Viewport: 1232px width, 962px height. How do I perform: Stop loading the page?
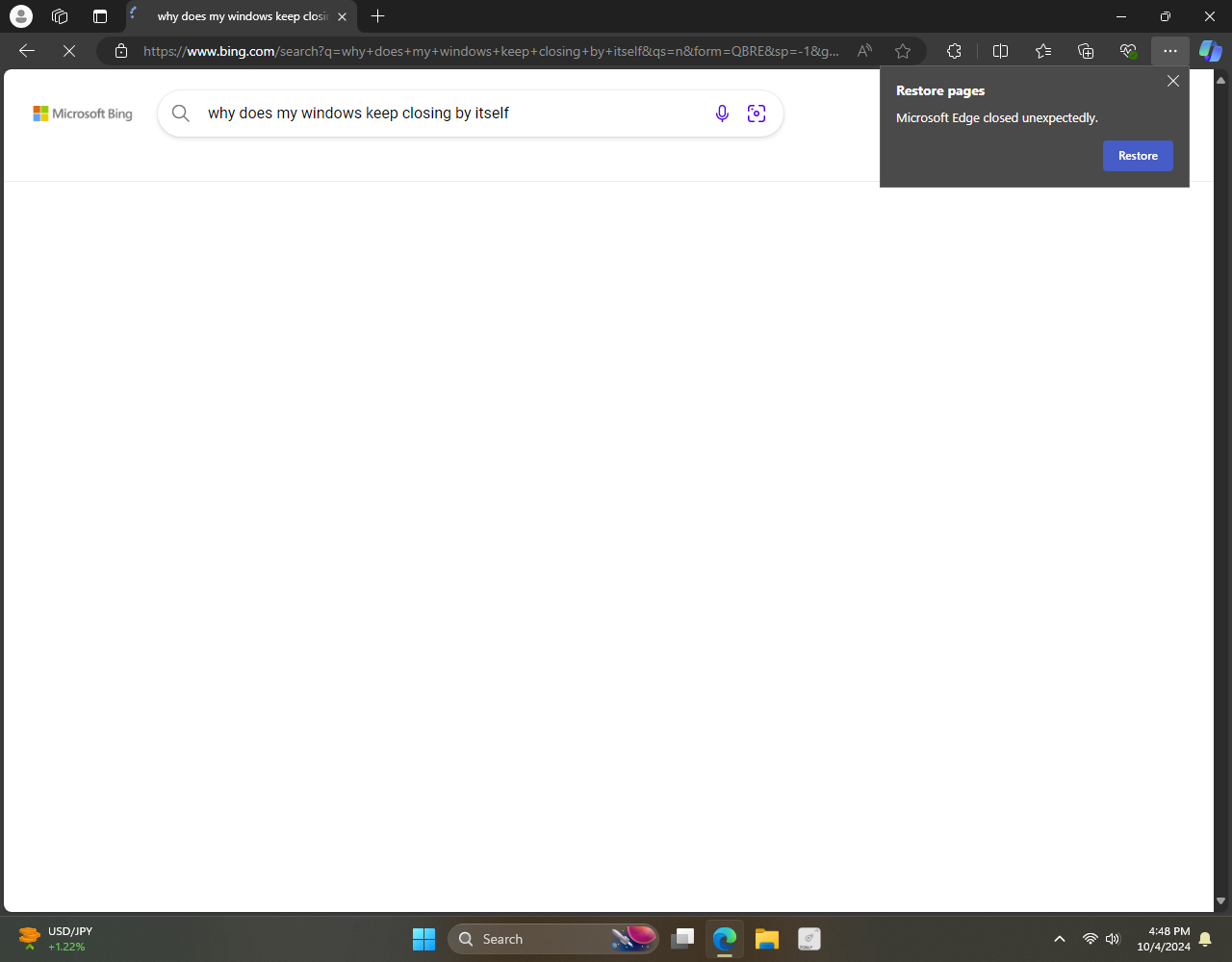69,51
